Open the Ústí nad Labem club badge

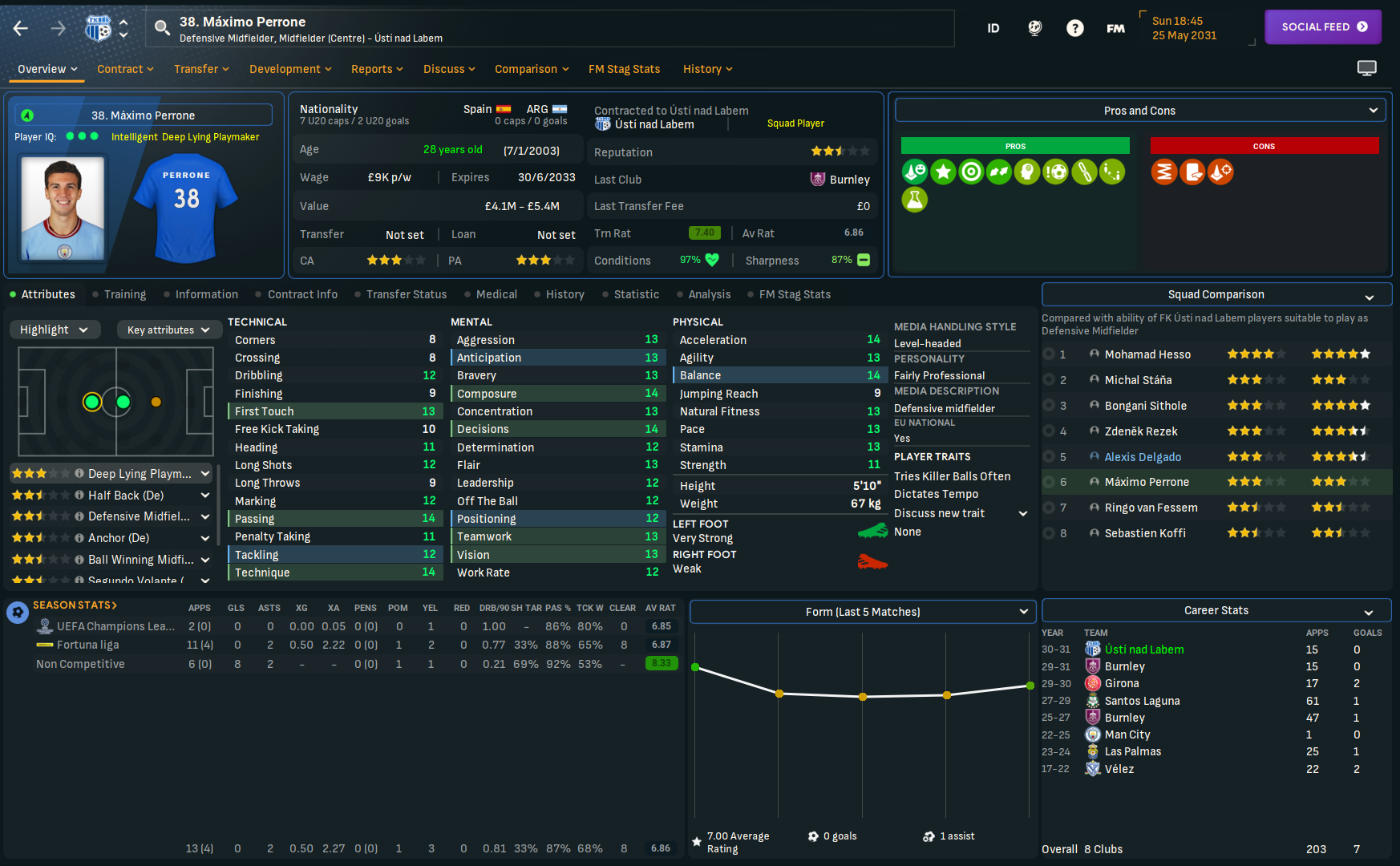tap(98, 28)
